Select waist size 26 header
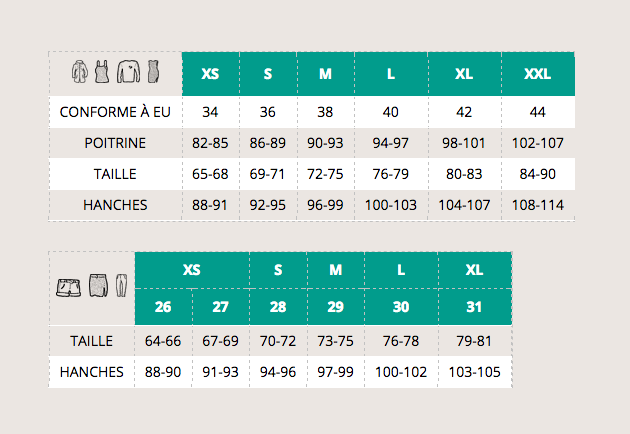This screenshot has height=434, width=630. coord(163,307)
